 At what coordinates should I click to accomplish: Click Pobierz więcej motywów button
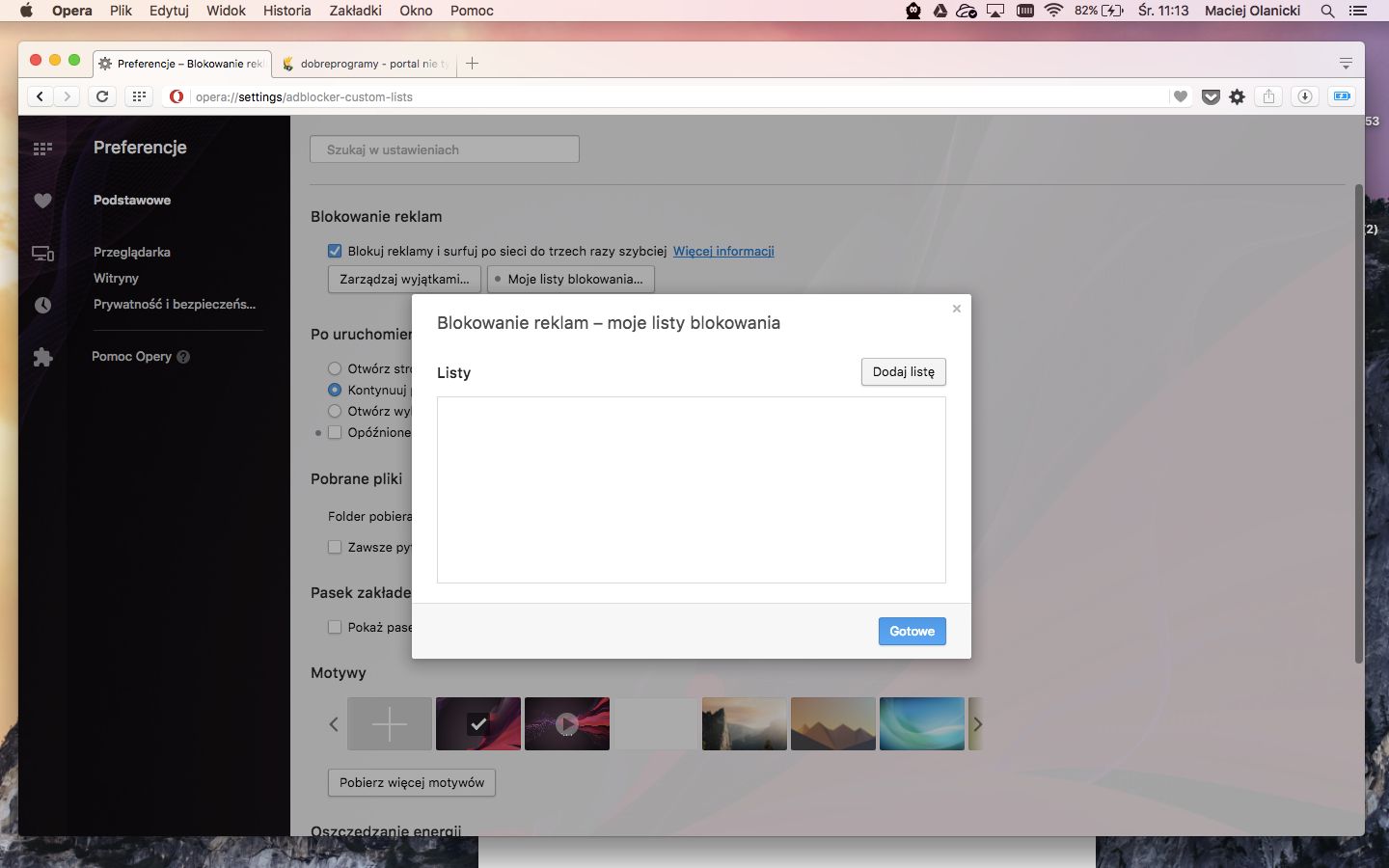pos(412,782)
